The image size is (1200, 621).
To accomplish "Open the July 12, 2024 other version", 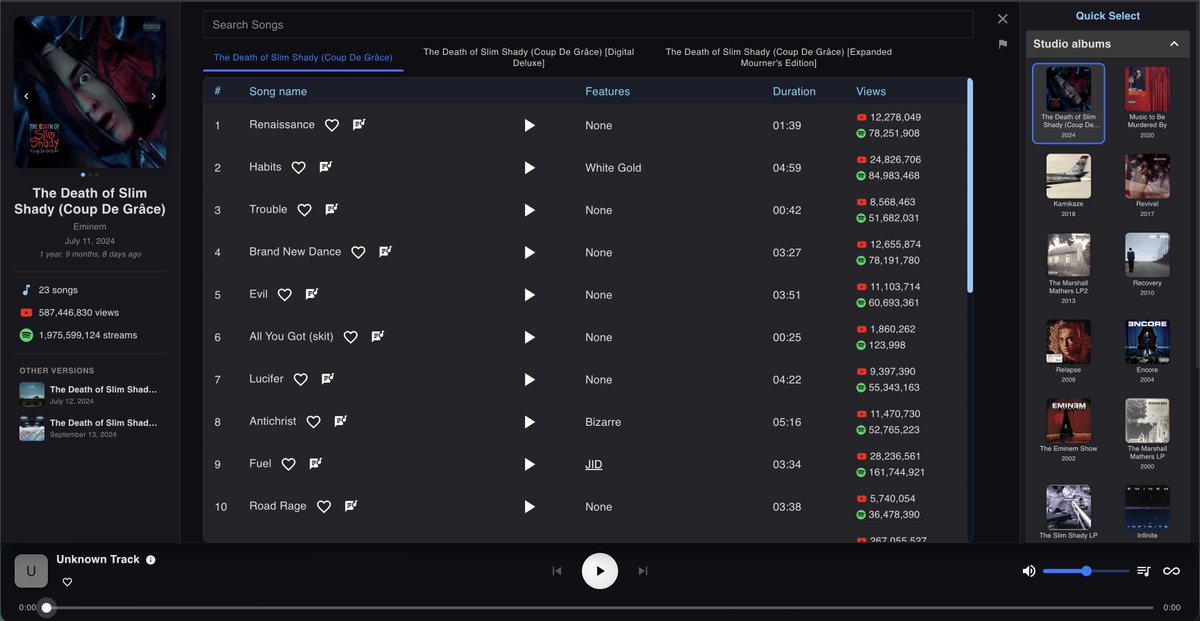I will tap(90, 394).
